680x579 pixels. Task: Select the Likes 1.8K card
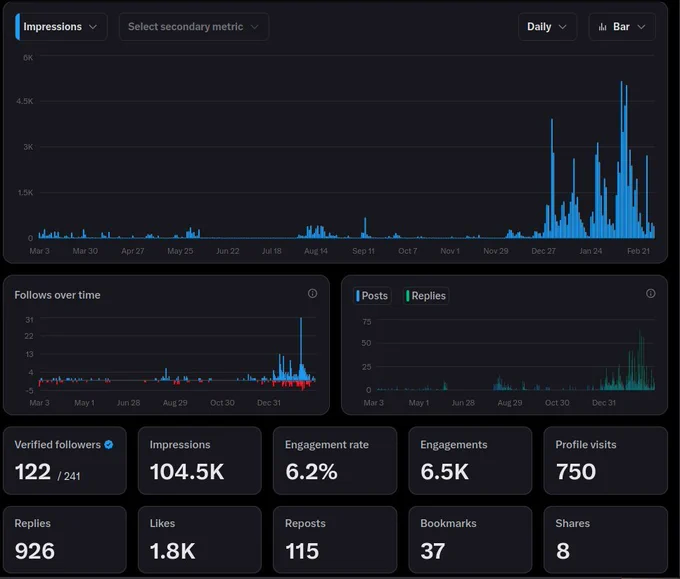click(x=199, y=540)
